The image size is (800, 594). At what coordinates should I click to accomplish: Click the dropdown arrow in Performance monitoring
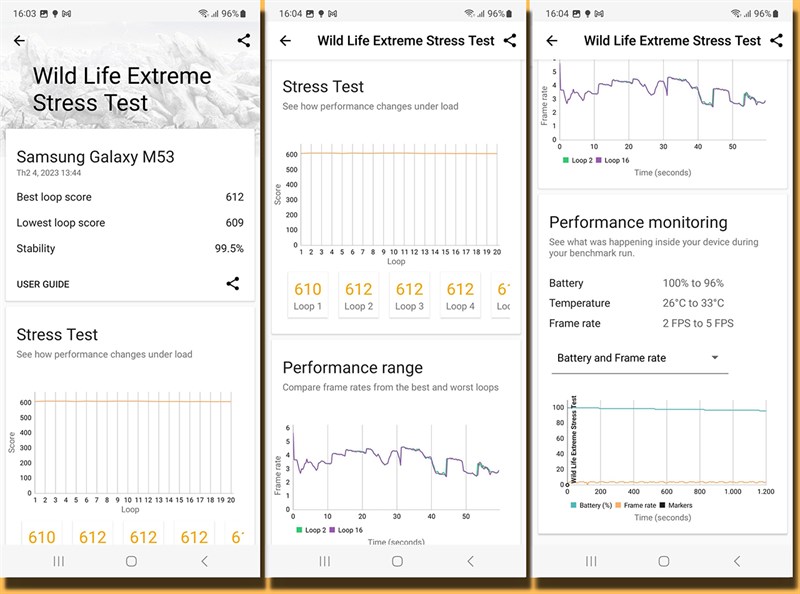(715, 357)
